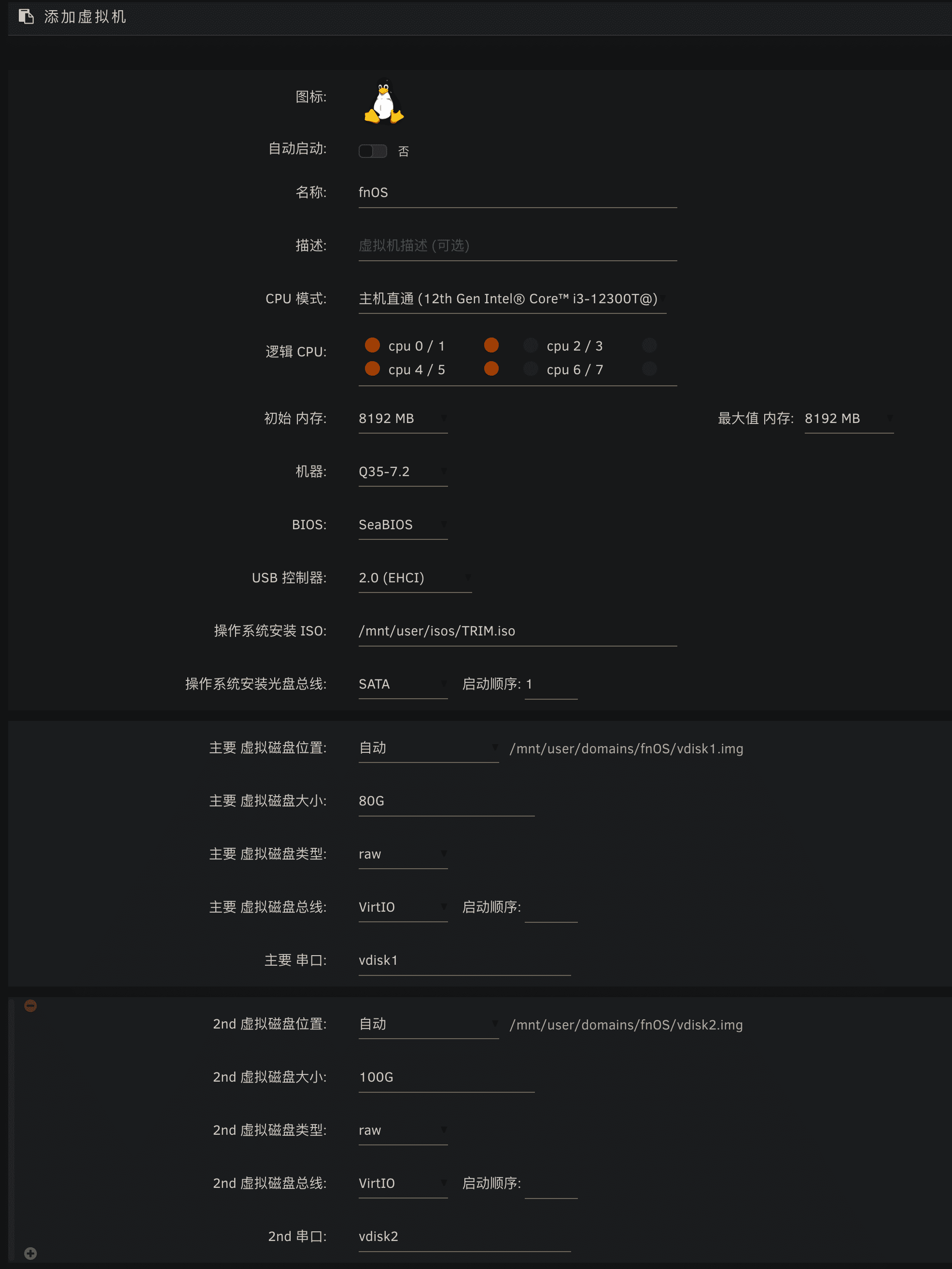
Task: Click the Linux penguin VM icon
Action: point(384,101)
